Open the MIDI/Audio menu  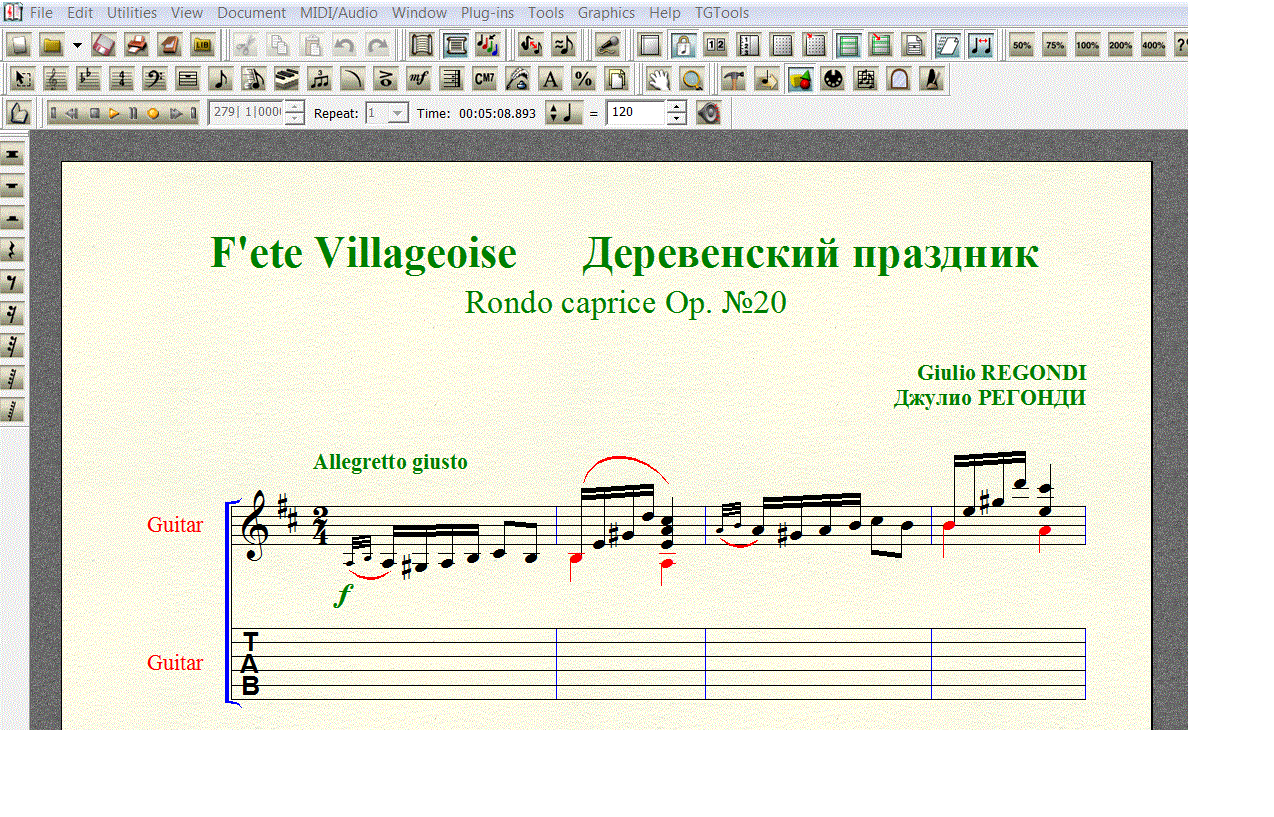click(x=339, y=13)
